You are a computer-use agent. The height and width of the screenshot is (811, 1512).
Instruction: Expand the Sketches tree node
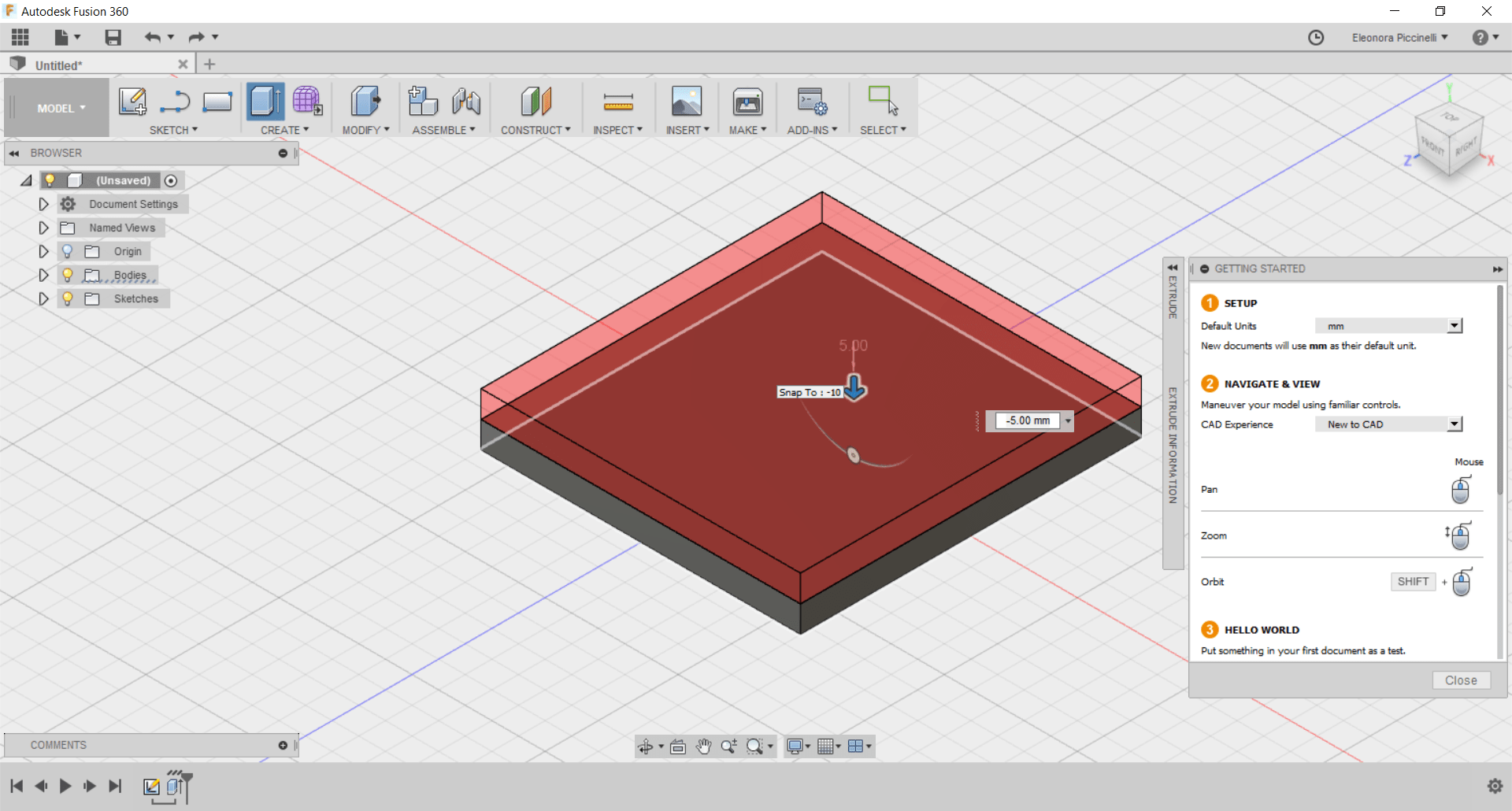click(x=44, y=298)
